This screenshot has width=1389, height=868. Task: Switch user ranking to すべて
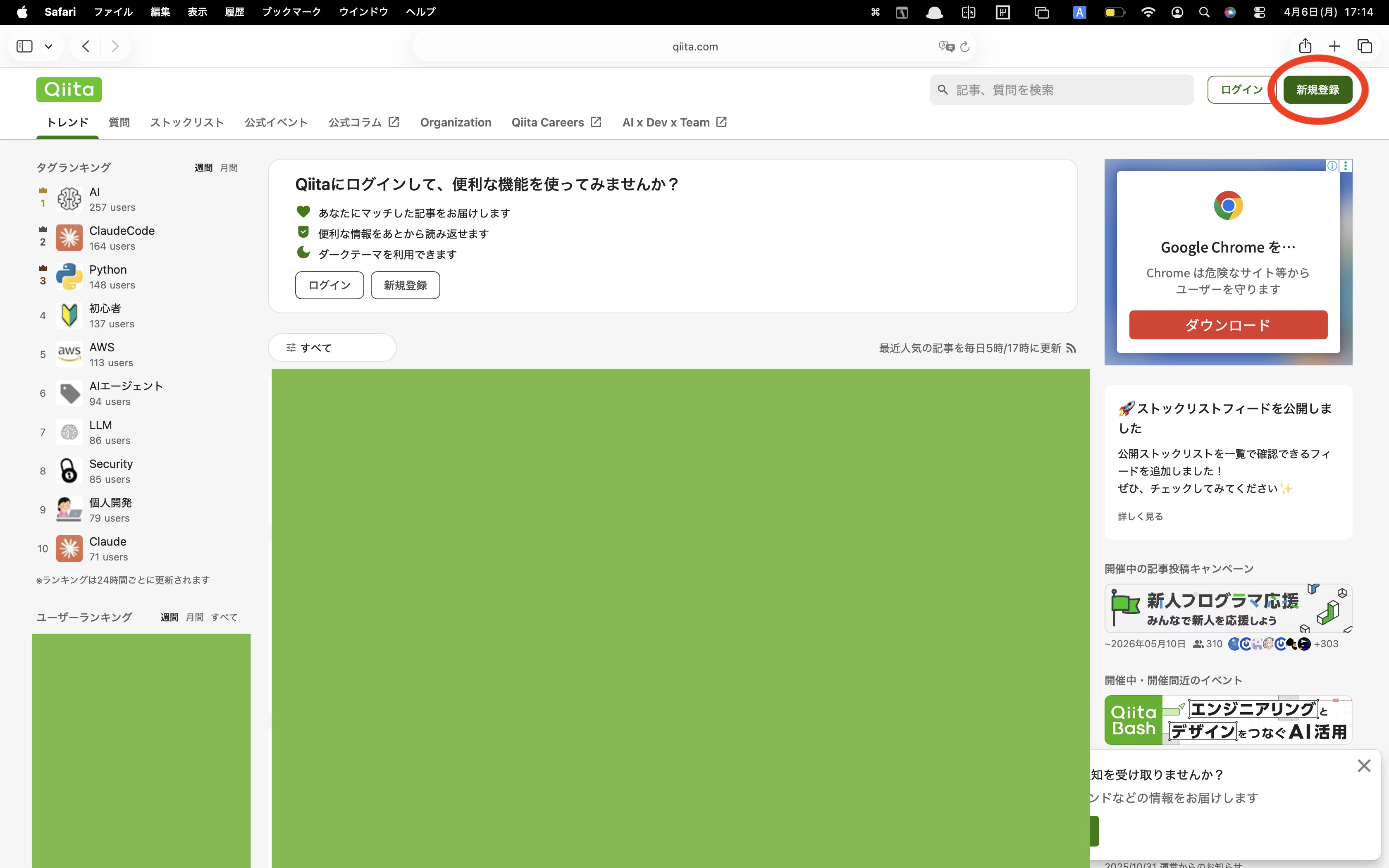point(224,617)
